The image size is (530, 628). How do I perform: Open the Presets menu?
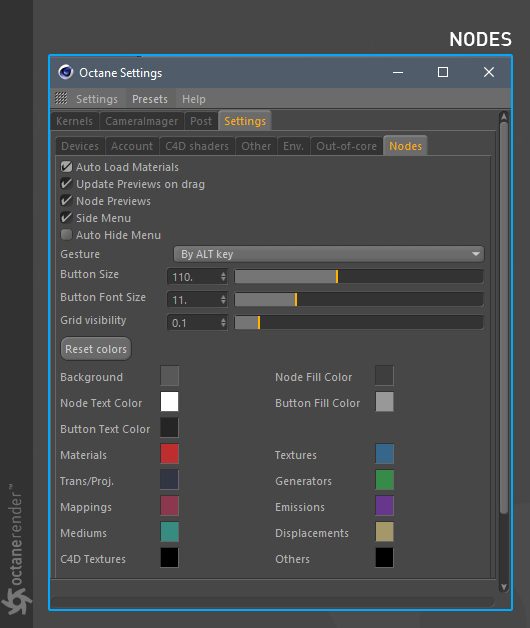[x=150, y=99]
